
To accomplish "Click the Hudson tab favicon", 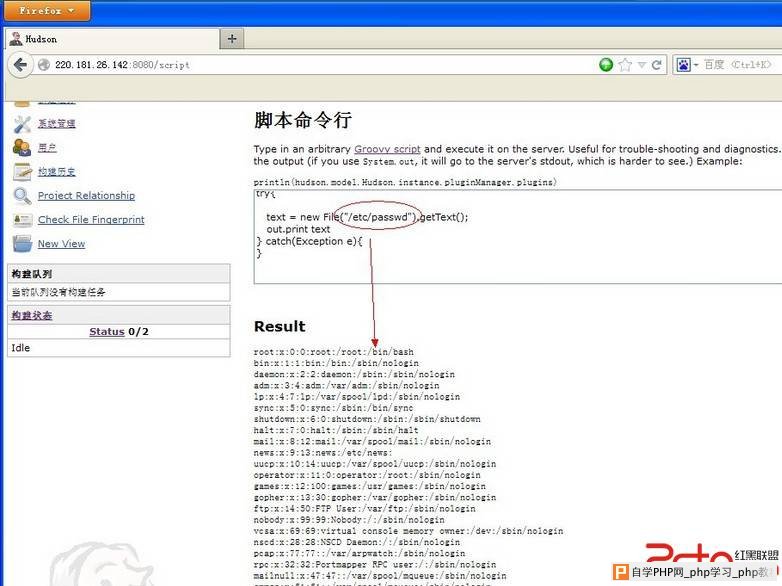I will [x=16, y=39].
